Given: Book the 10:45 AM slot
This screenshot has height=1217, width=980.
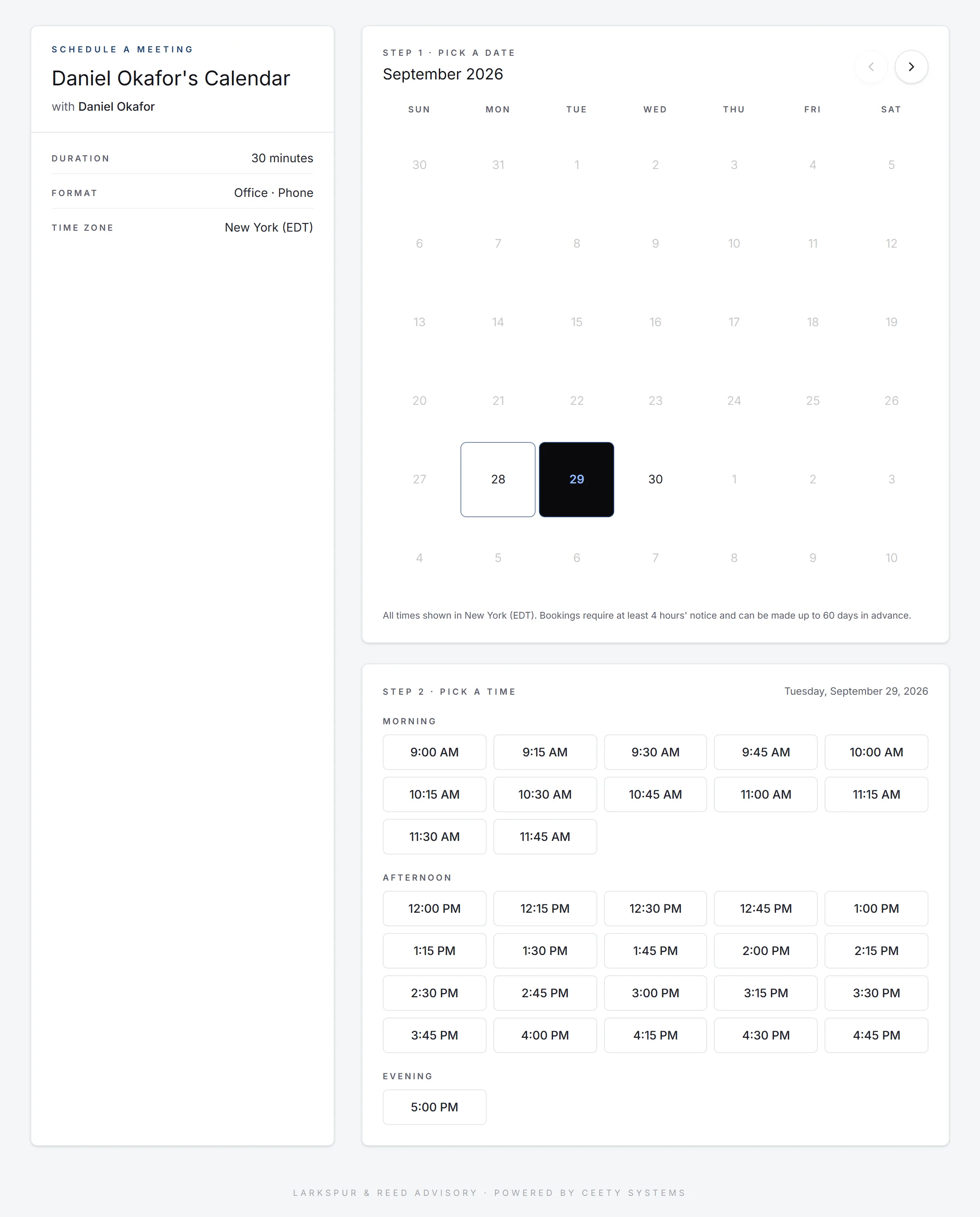Looking at the screenshot, I should [656, 794].
